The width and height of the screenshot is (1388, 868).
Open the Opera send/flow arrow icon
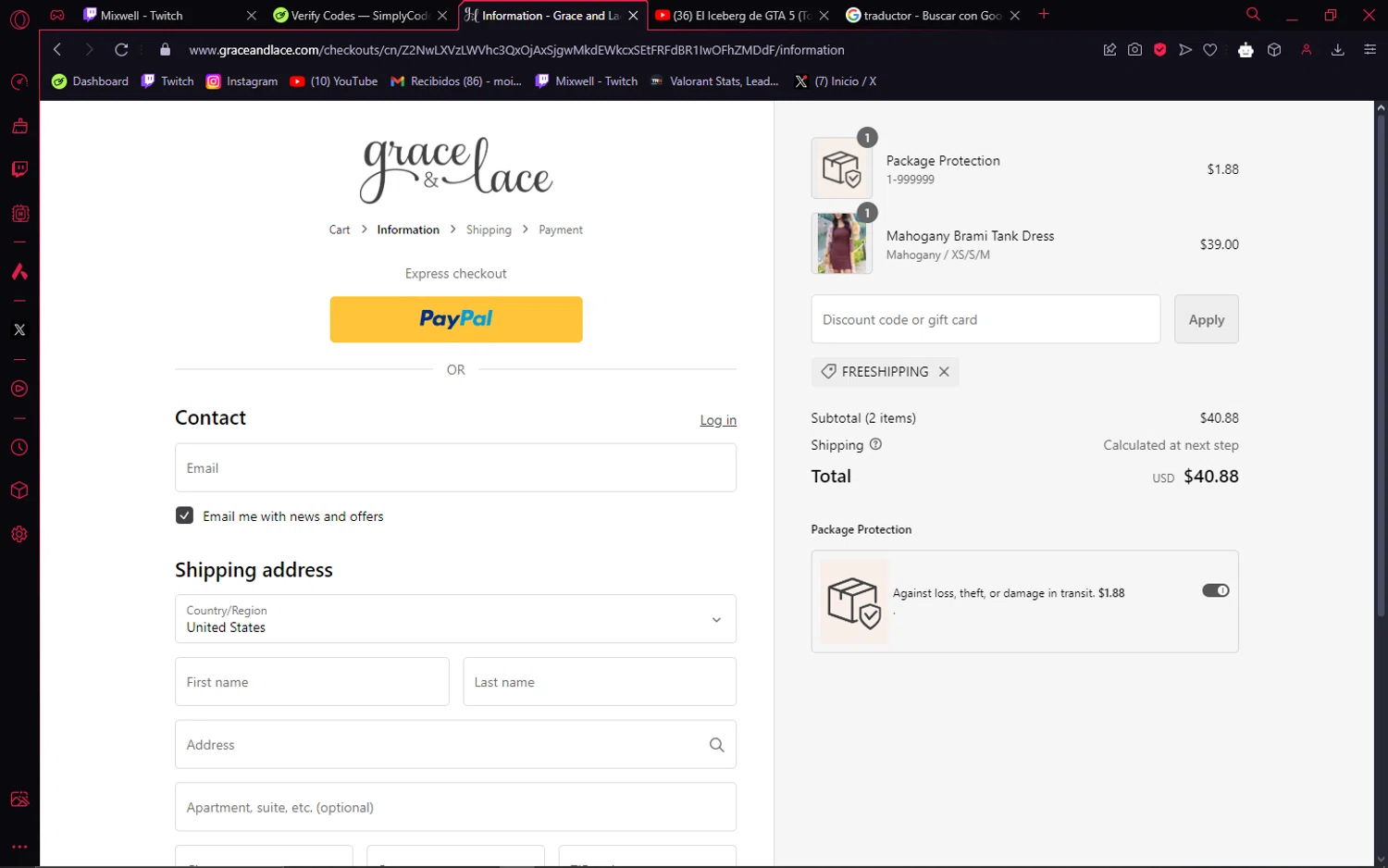point(1185,50)
